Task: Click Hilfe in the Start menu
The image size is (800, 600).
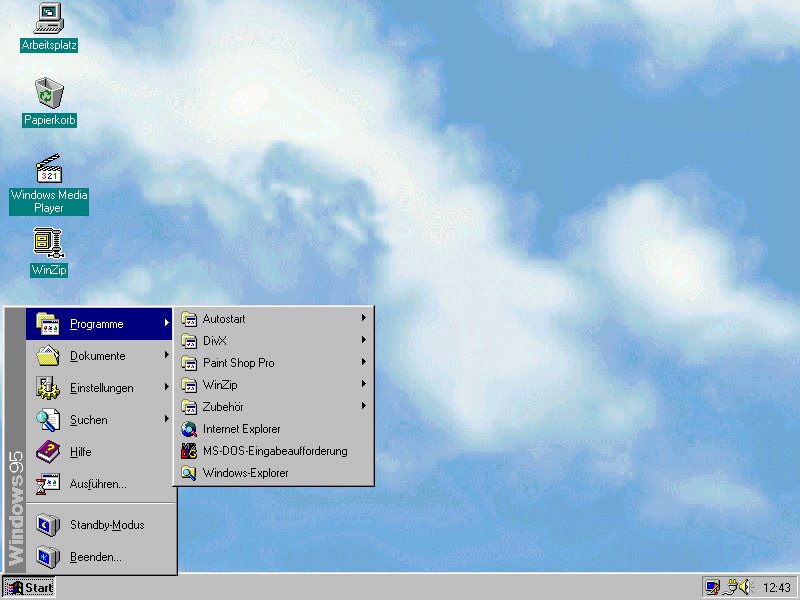Action: [x=80, y=452]
